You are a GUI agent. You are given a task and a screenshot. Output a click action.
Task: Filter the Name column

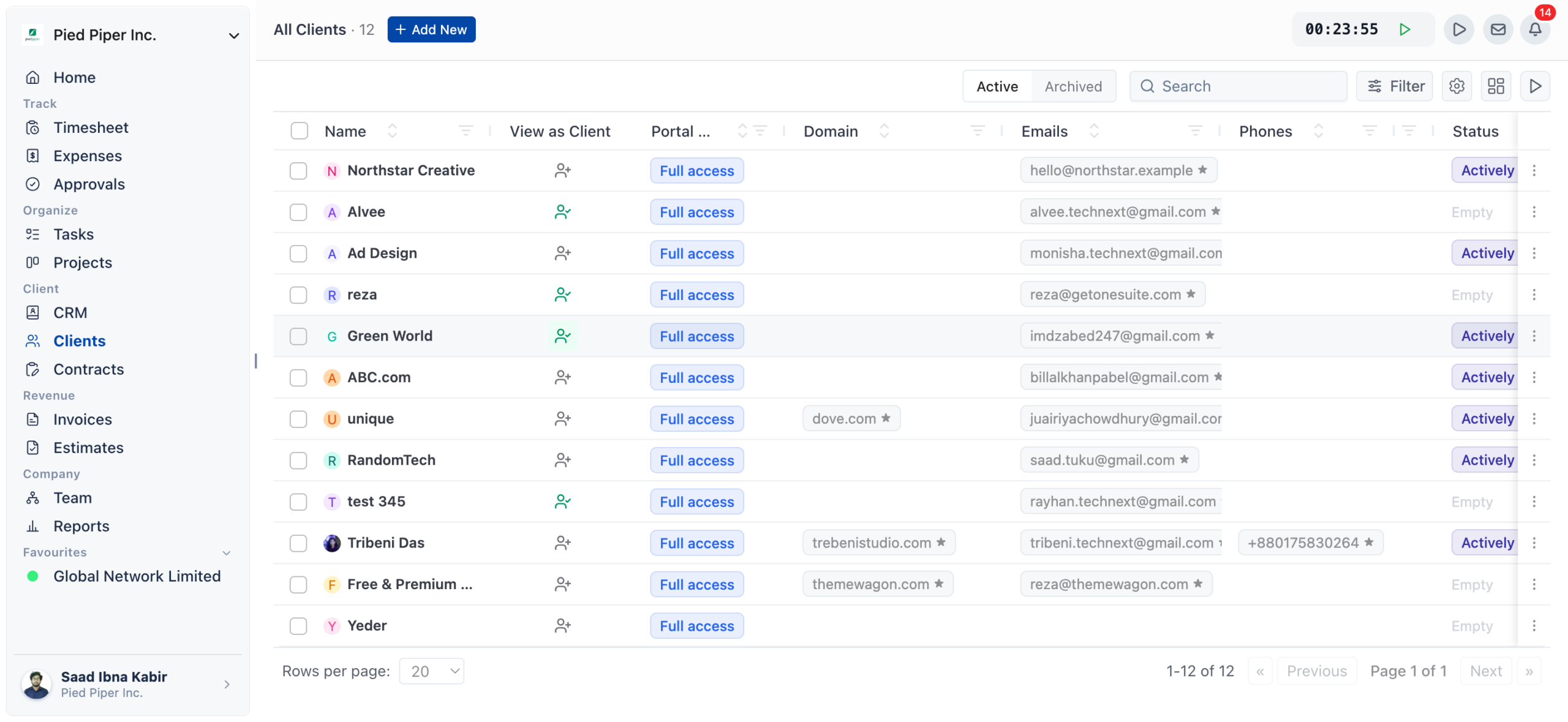point(466,131)
